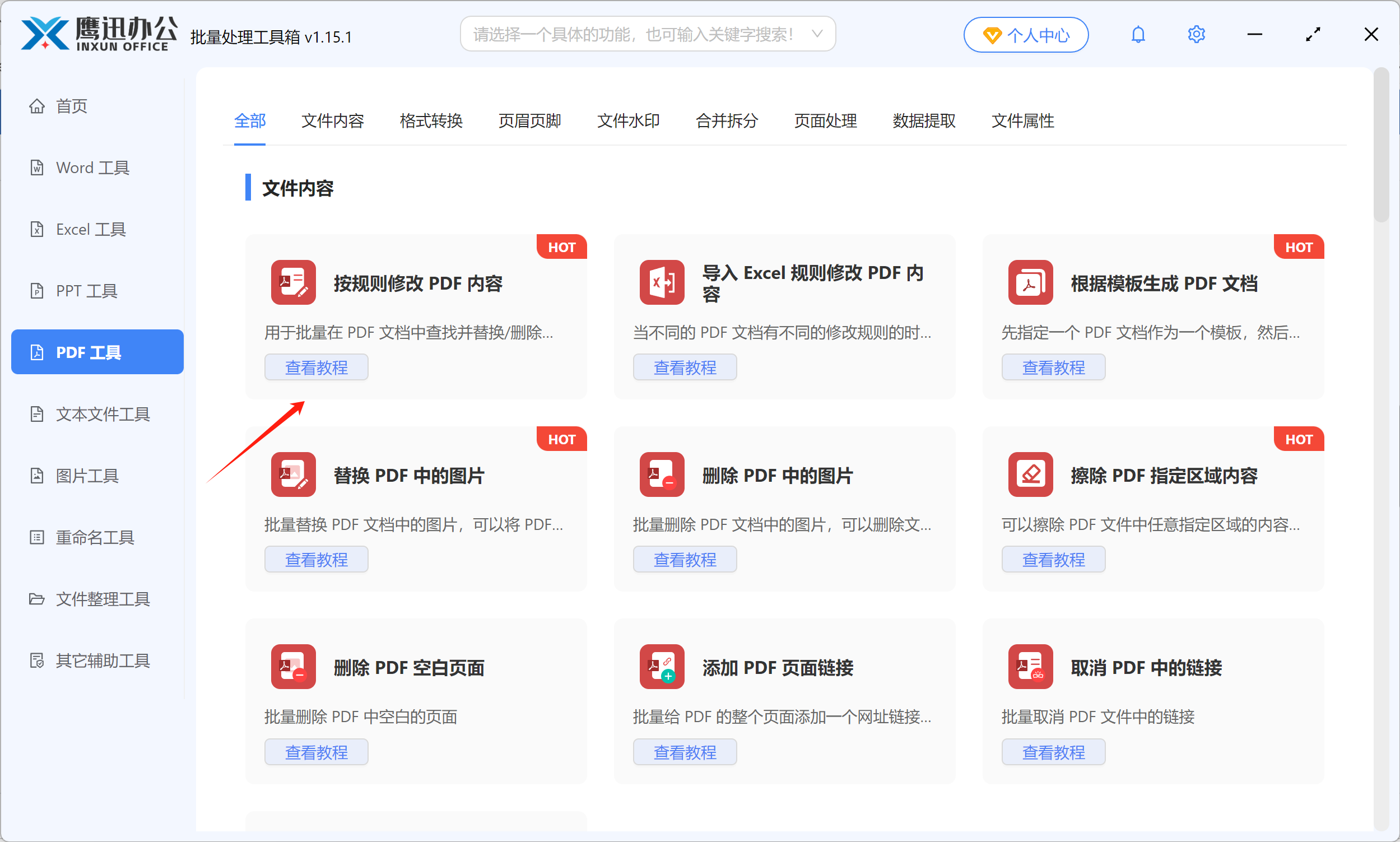1400x842 pixels.
Task: Open Word 工具 from the sidebar
Action: click(x=97, y=168)
